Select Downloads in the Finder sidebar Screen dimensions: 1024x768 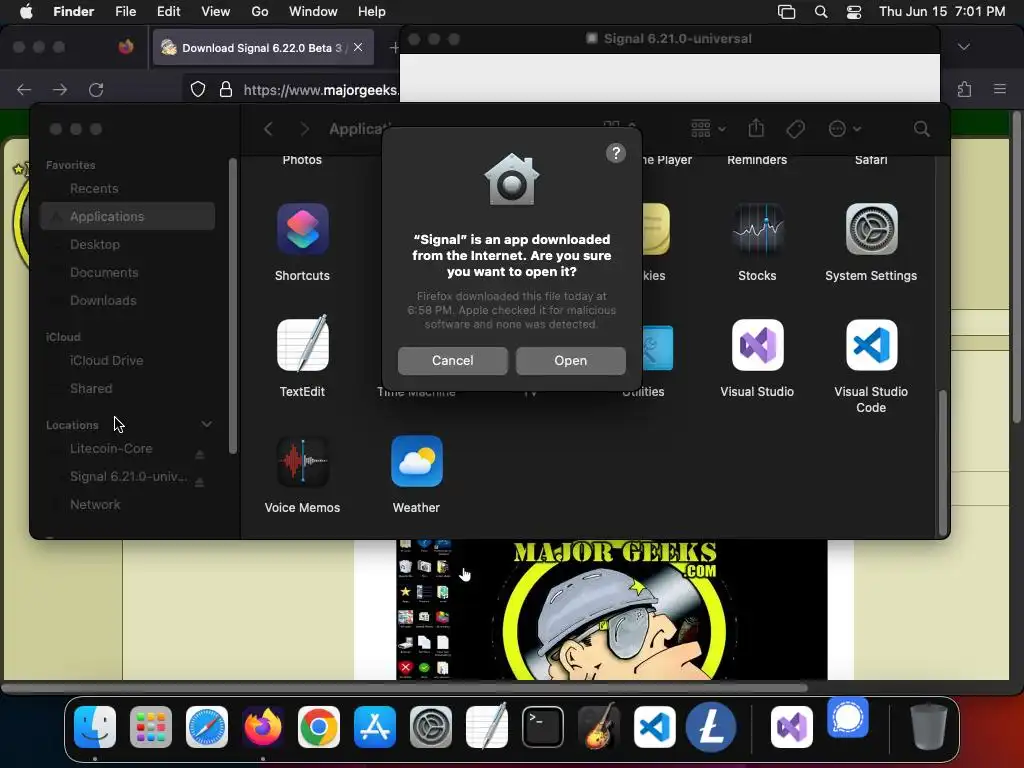[x=127, y=300]
